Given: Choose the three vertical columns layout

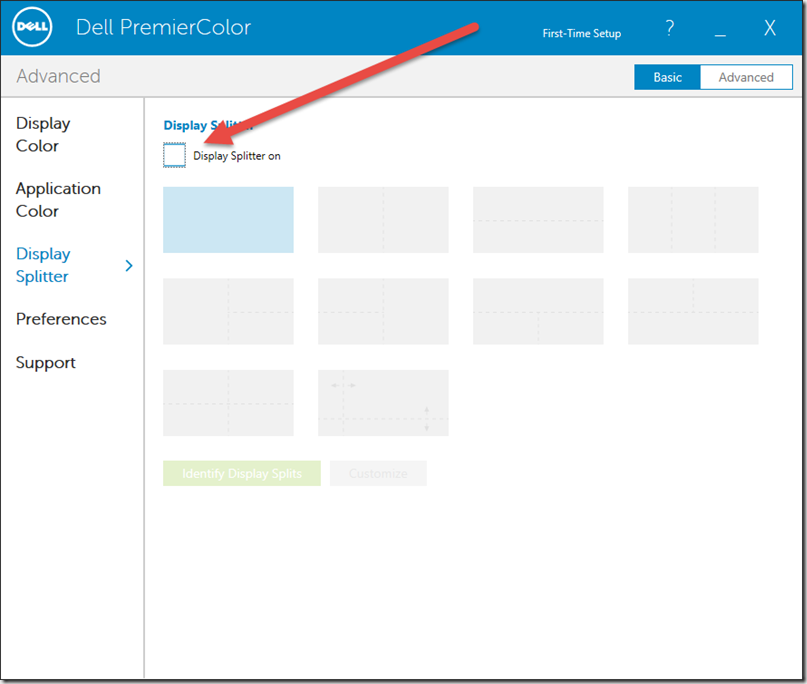Looking at the screenshot, I should click(693, 220).
